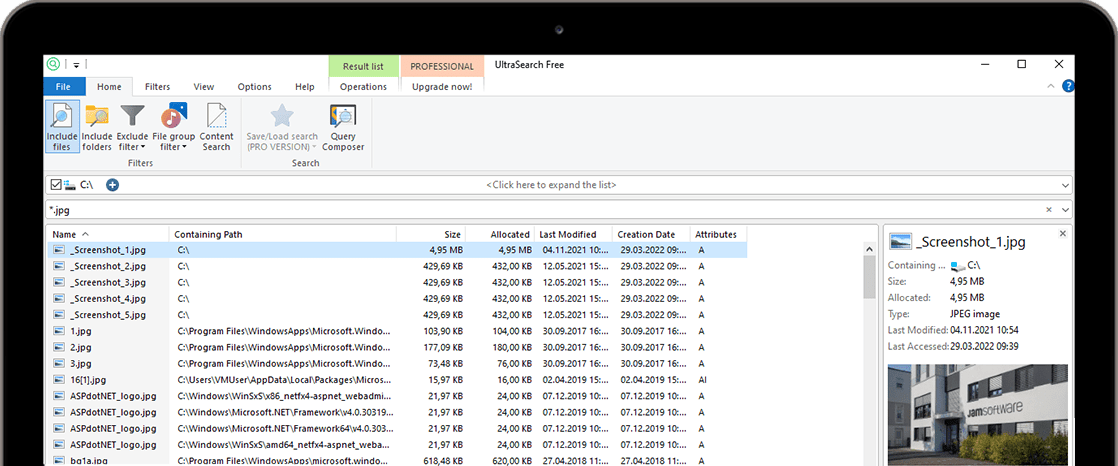Uncheck the C:\ drive checkbox

[56, 185]
